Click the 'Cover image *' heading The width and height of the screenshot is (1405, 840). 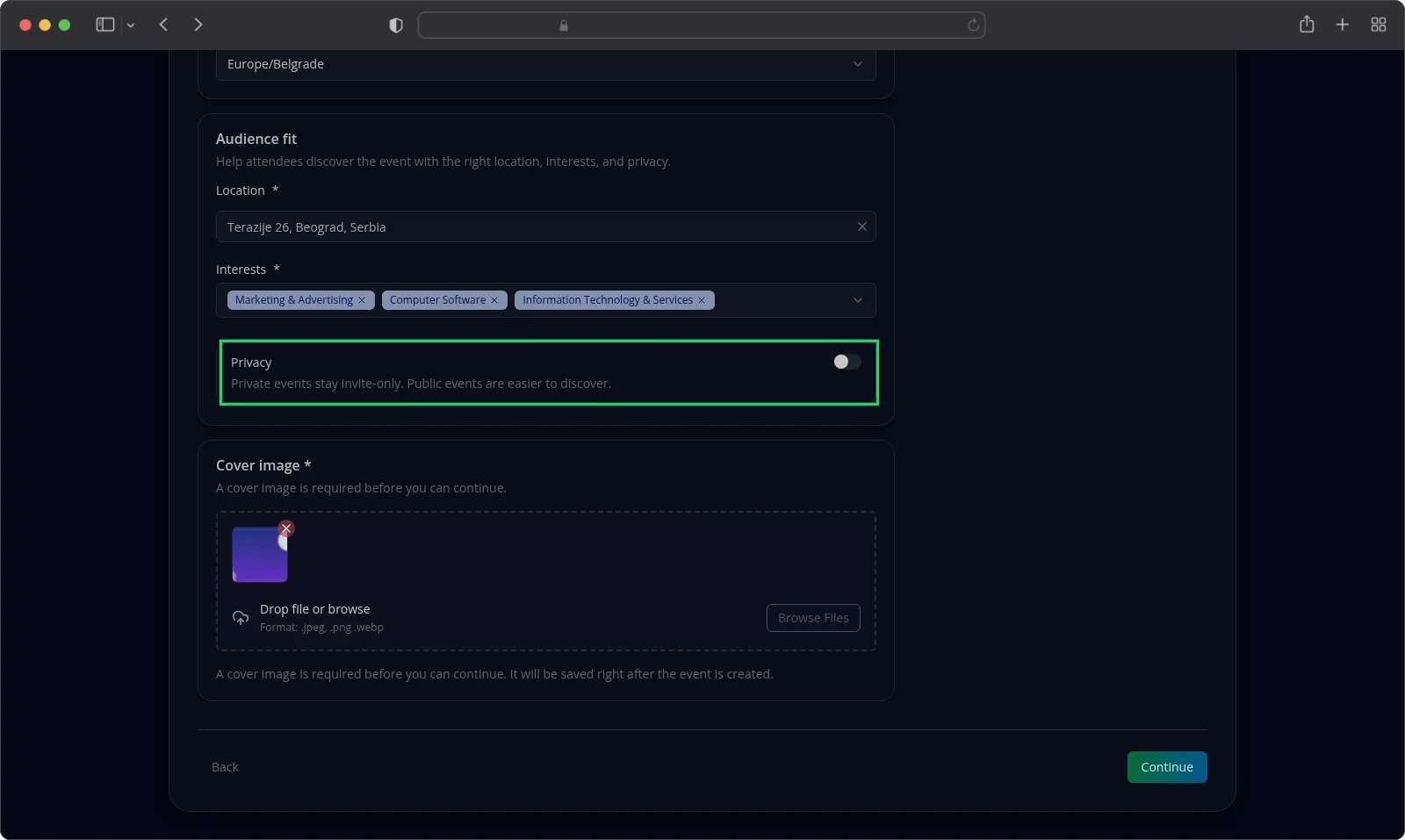pyautogui.click(x=263, y=465)
